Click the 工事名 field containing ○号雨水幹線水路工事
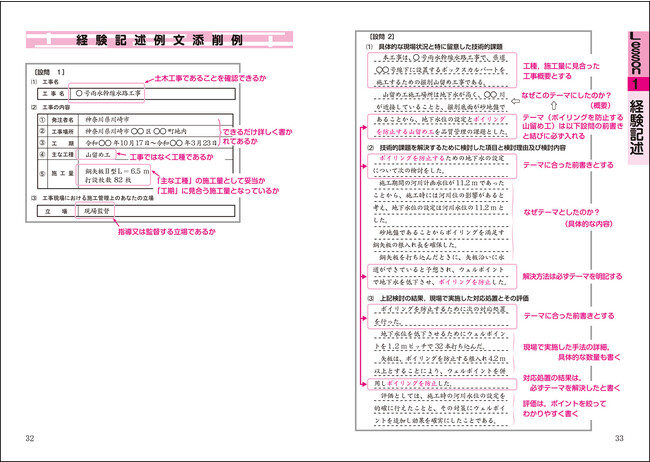The height and width of the screenshot is (462, 650). pyautogui.click(x=109, y=92)
